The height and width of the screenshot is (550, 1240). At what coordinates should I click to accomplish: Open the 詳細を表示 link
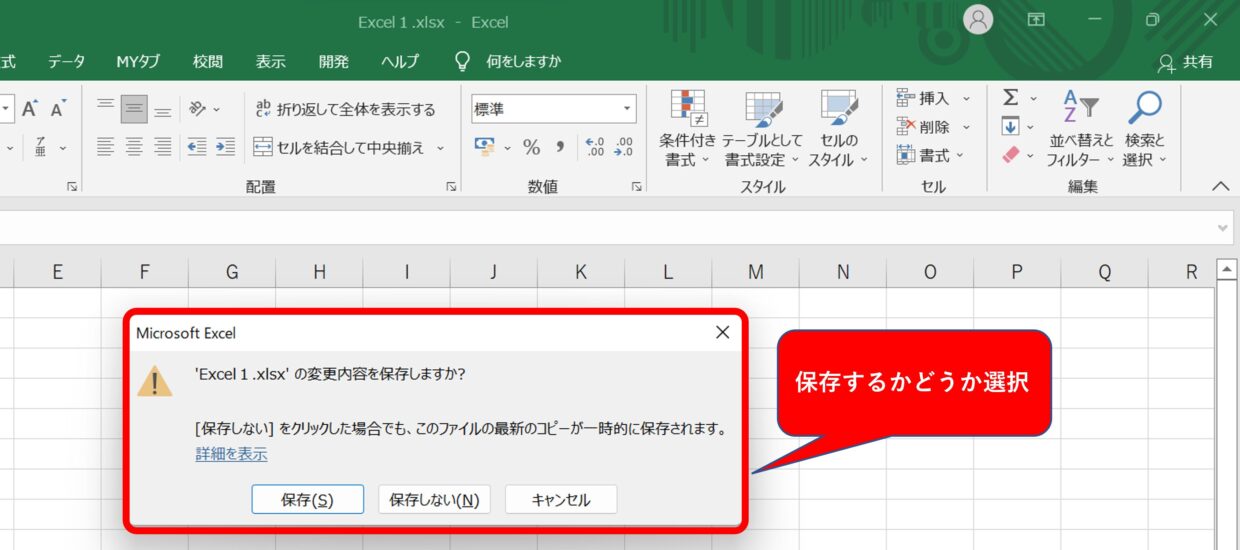coord(231,454)
